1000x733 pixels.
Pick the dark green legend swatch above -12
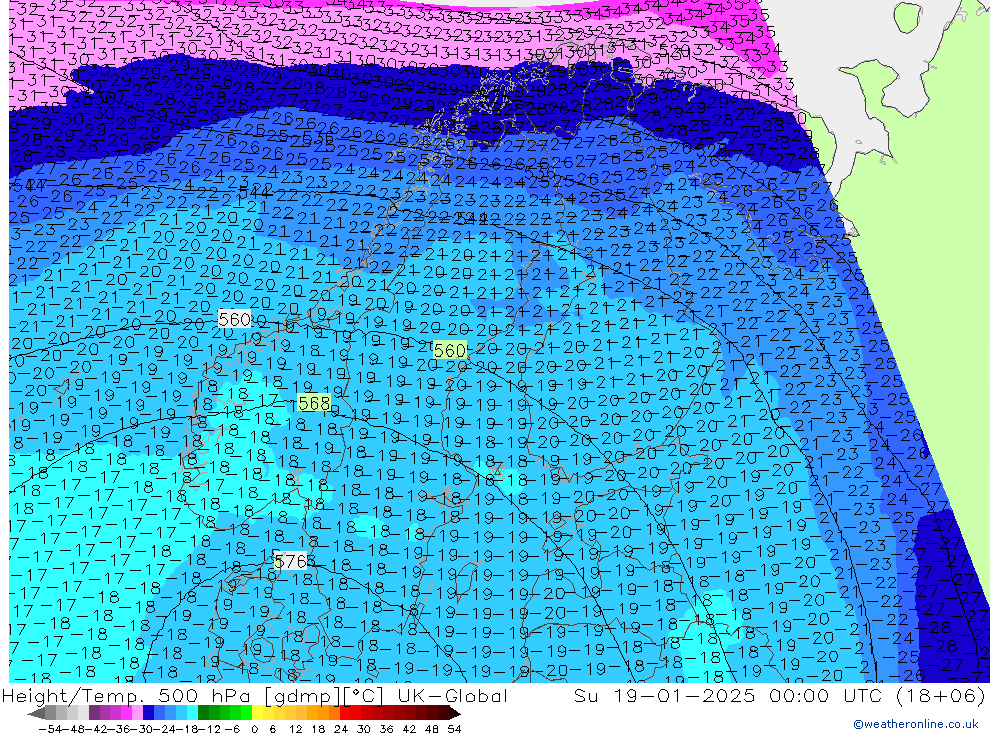coord(203,713)
